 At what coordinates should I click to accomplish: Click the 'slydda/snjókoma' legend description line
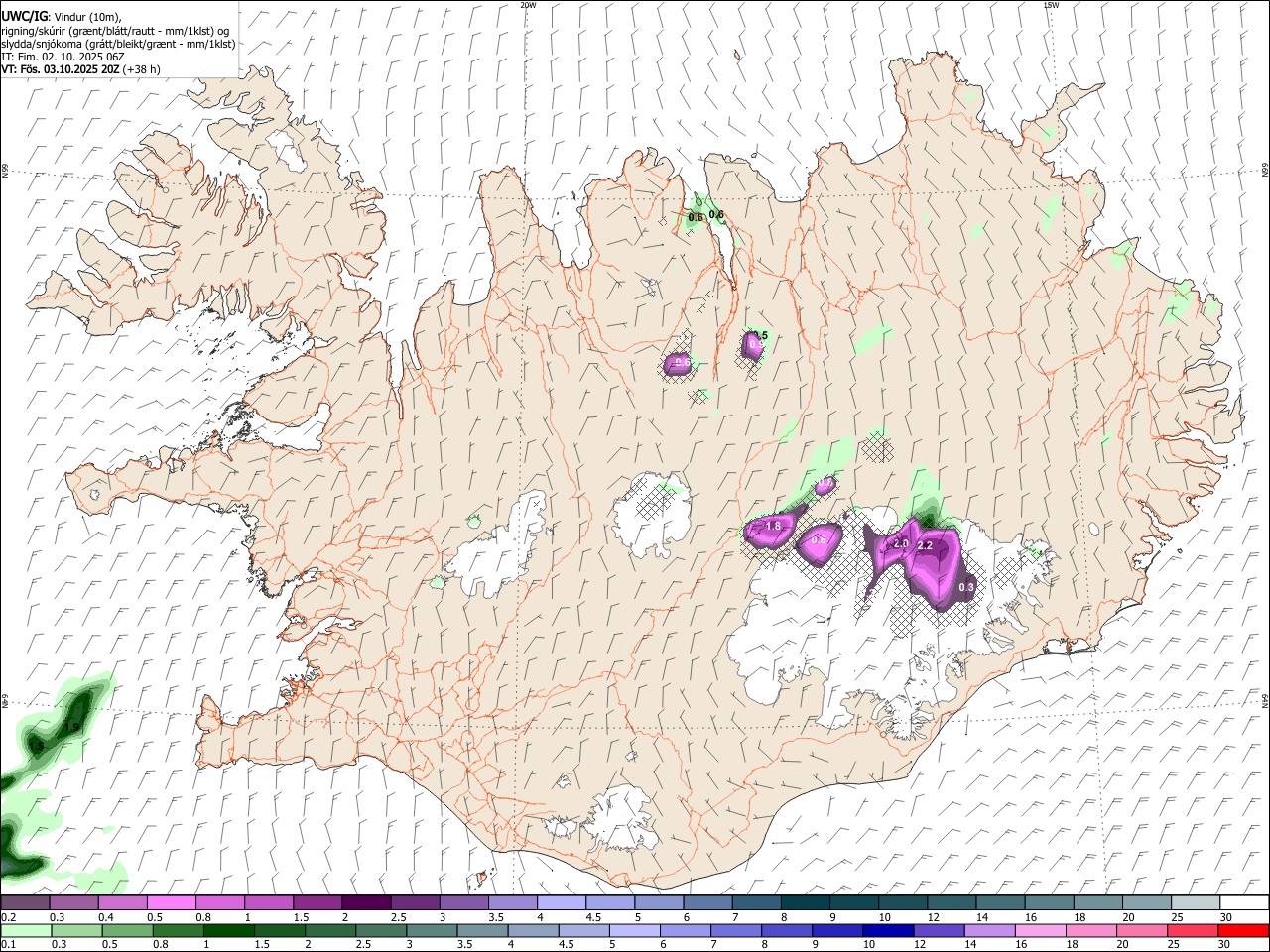(118, 44)
